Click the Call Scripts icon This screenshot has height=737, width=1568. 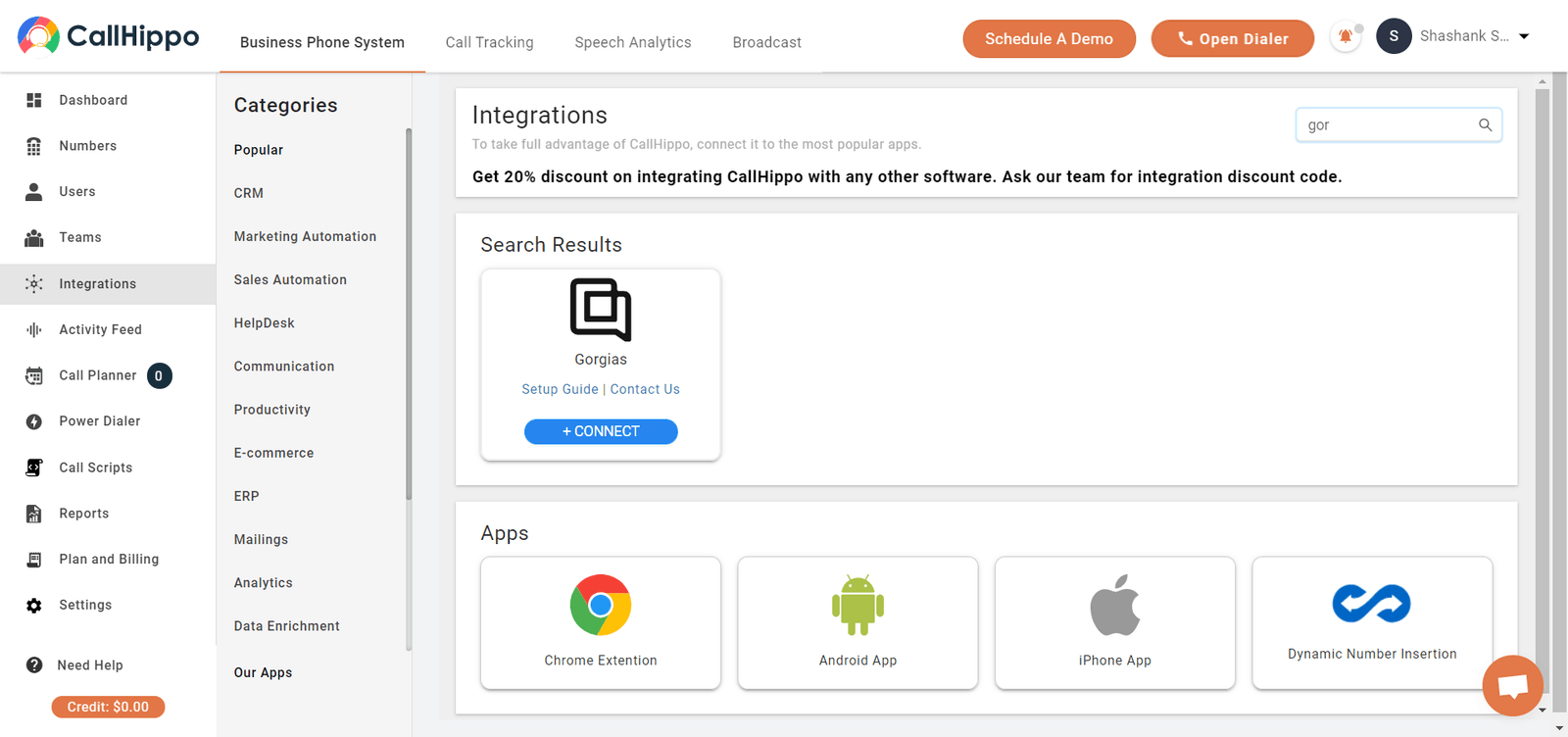34,467
